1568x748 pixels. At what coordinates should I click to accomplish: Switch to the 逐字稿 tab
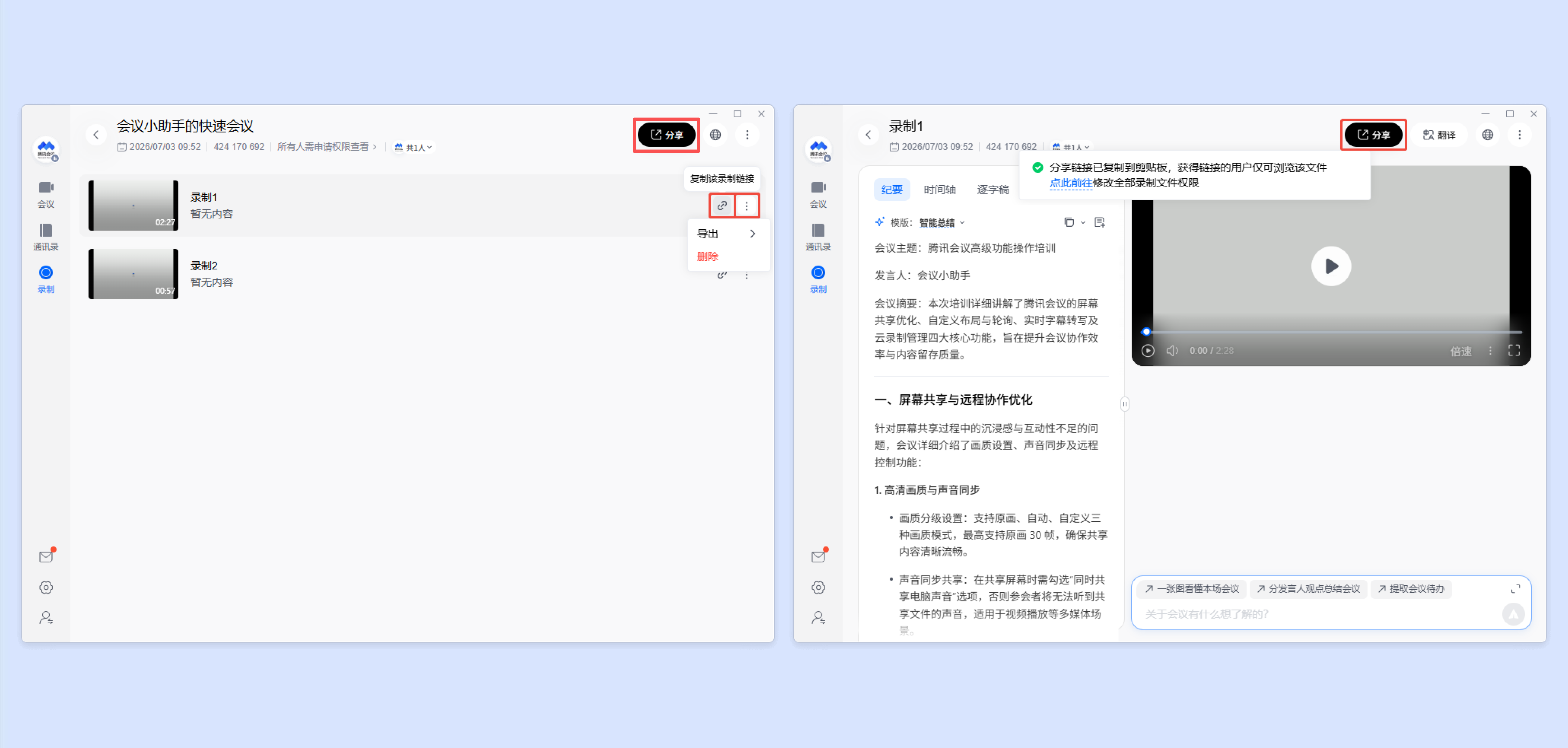coord(993,189)
